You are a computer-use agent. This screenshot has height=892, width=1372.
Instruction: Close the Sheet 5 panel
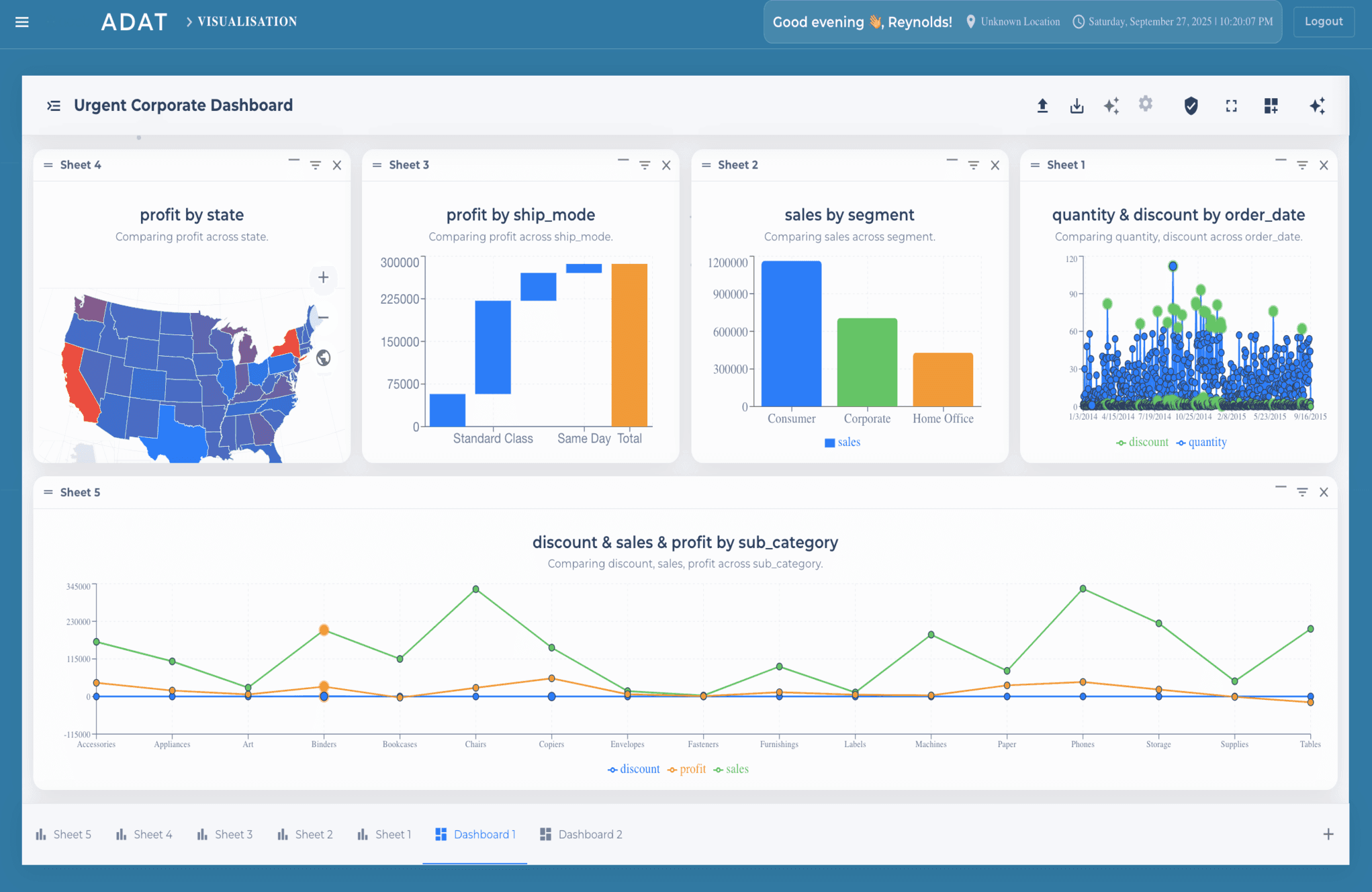(x=1324, y=492)
